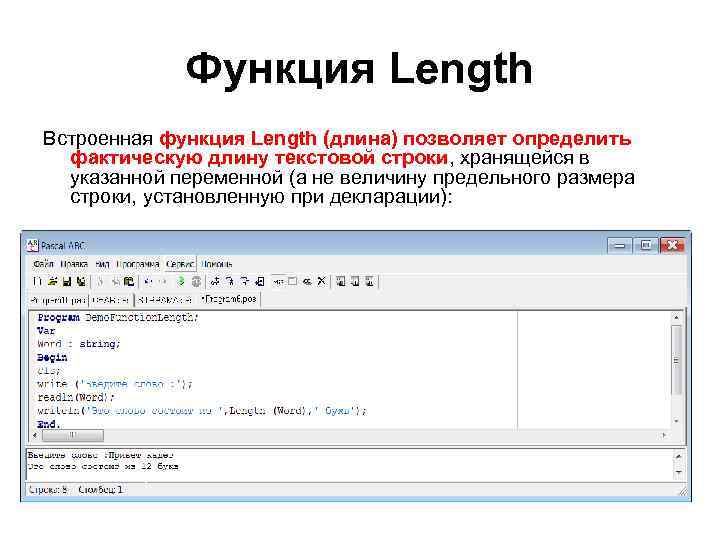Image resolution: width=720 pixels, height=540 pixels.
Task: Switch to the first file tab ending in .pas
Action: 58,300
